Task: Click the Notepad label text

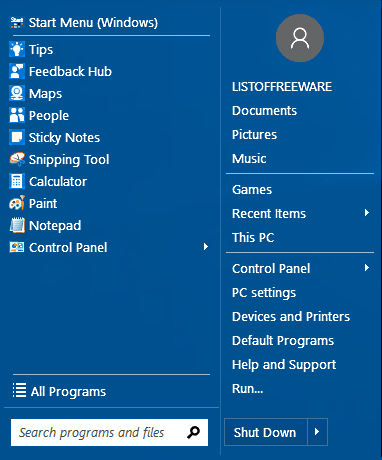Action: pos(55,226)
